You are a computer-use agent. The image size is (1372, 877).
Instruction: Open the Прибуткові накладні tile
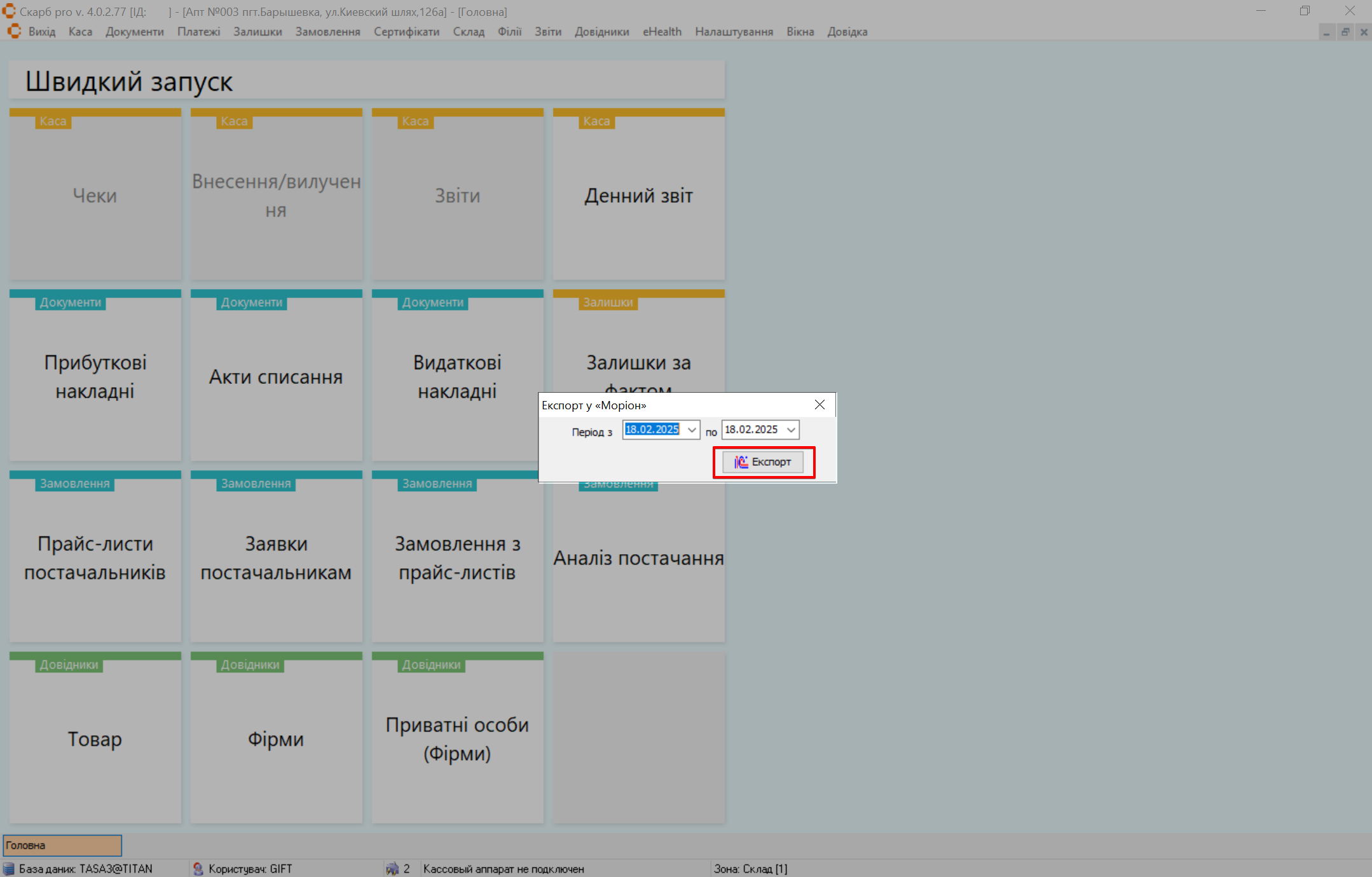[95, 376]
